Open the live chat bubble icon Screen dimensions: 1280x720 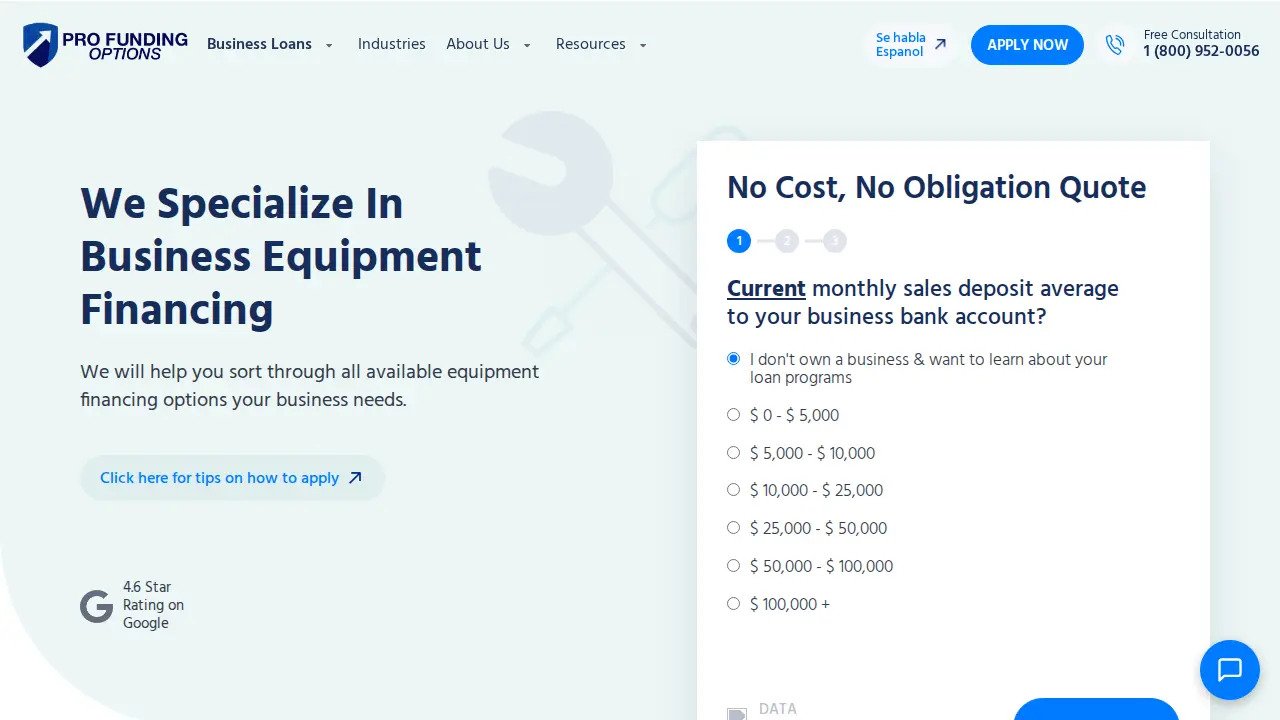1230,670
